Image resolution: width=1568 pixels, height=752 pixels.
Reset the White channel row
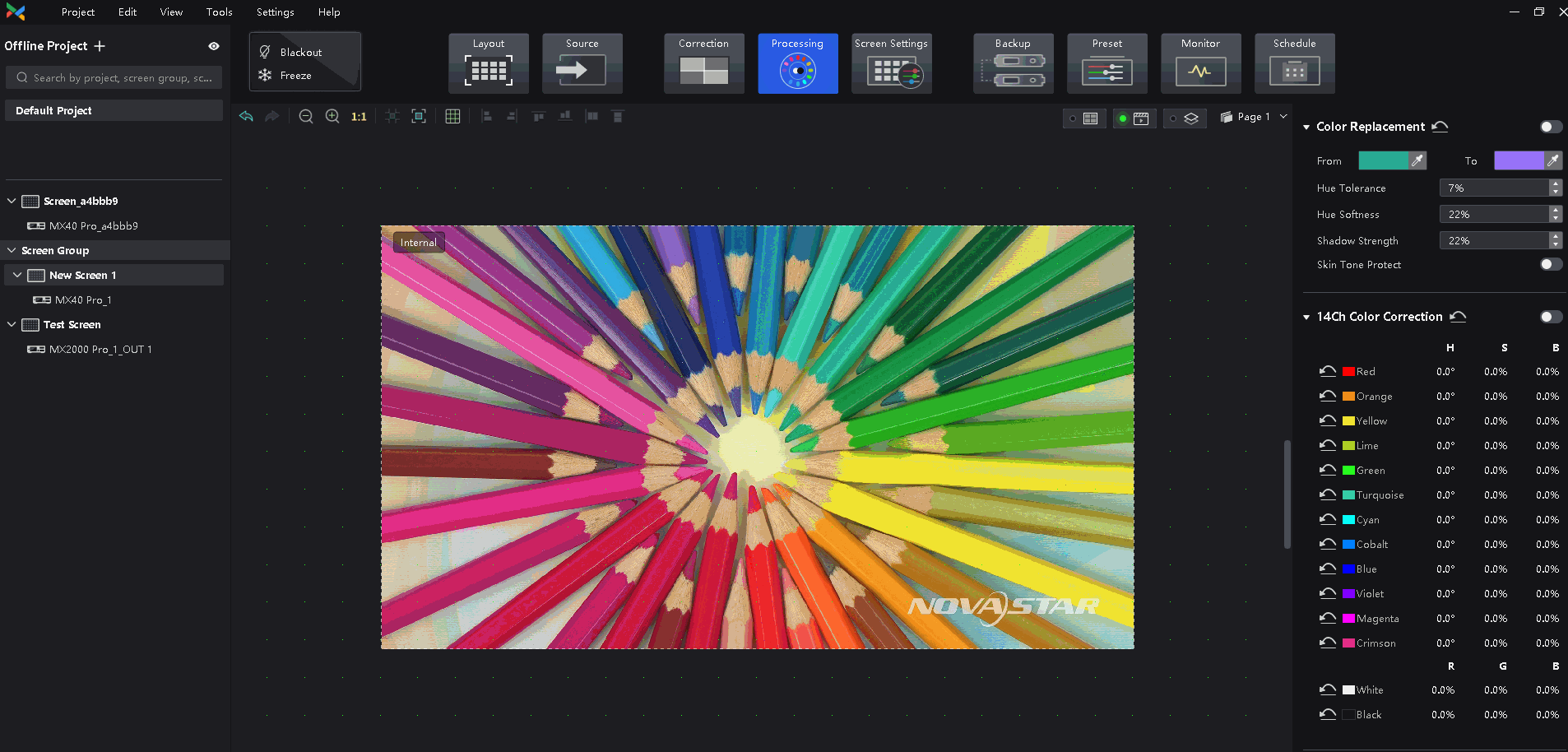(x=1328, y=689)
